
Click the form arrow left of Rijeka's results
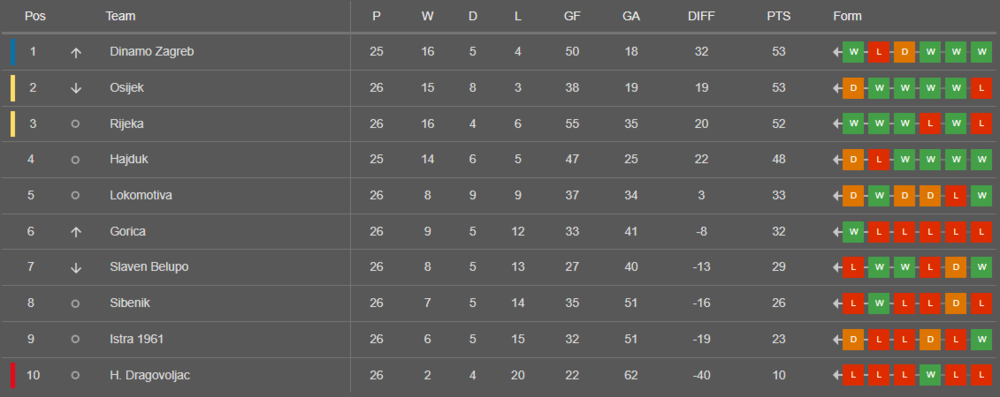pyautogui.click(x=837, y=124)
